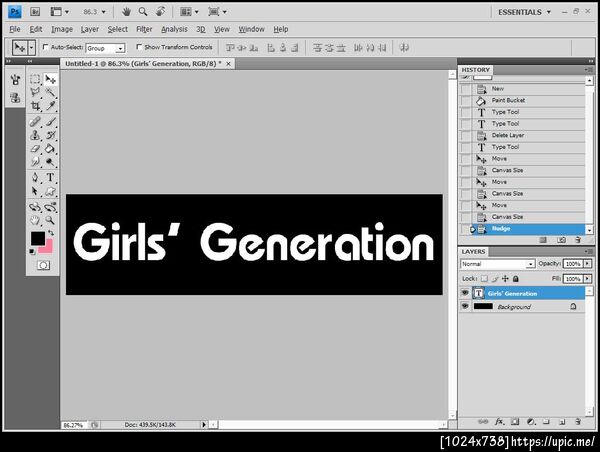Select the Hand tool in toolbox
The height and width of the screenshot is (452, 600).
35,220
